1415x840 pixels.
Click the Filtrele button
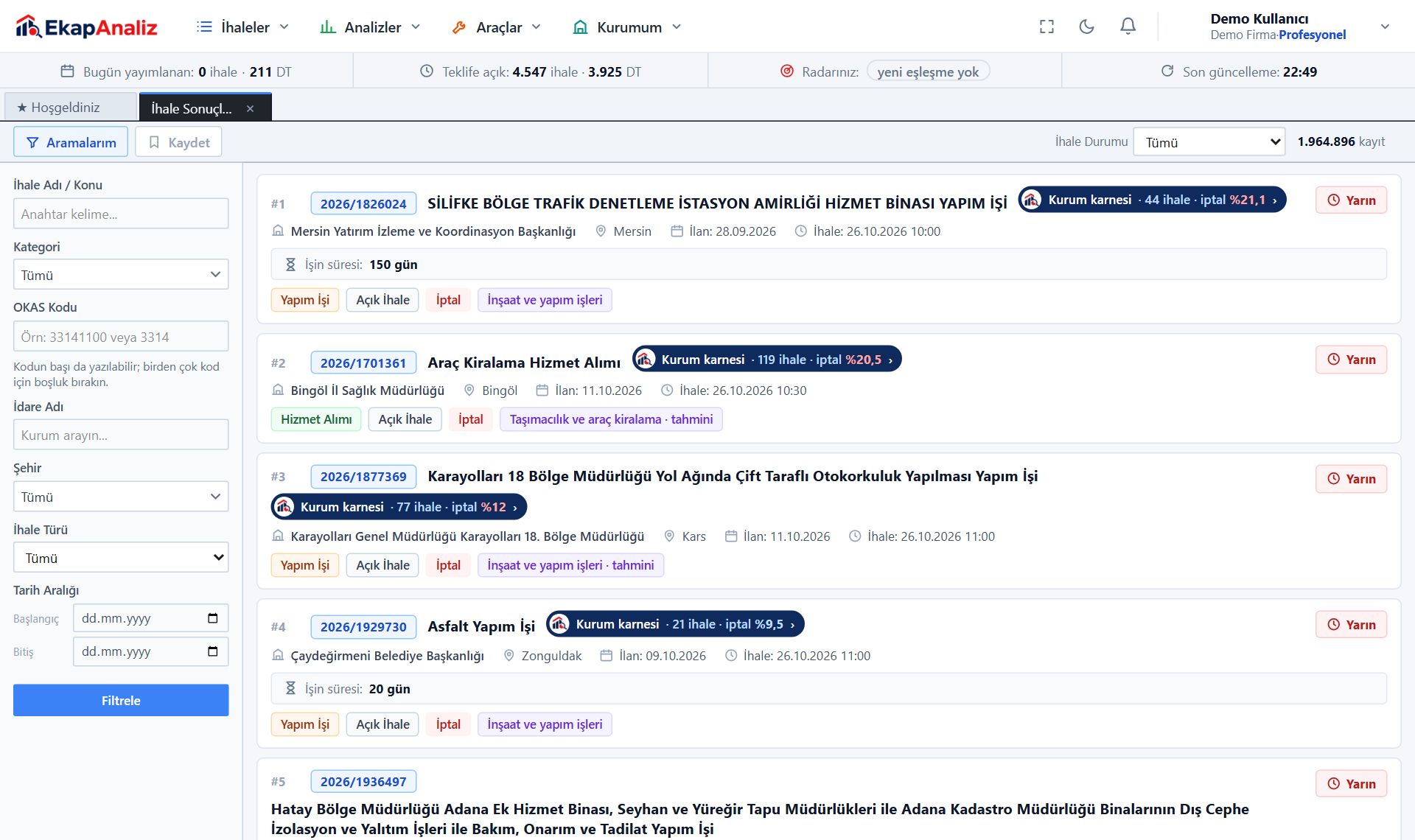pyautogui.click(x=121, y=701)
